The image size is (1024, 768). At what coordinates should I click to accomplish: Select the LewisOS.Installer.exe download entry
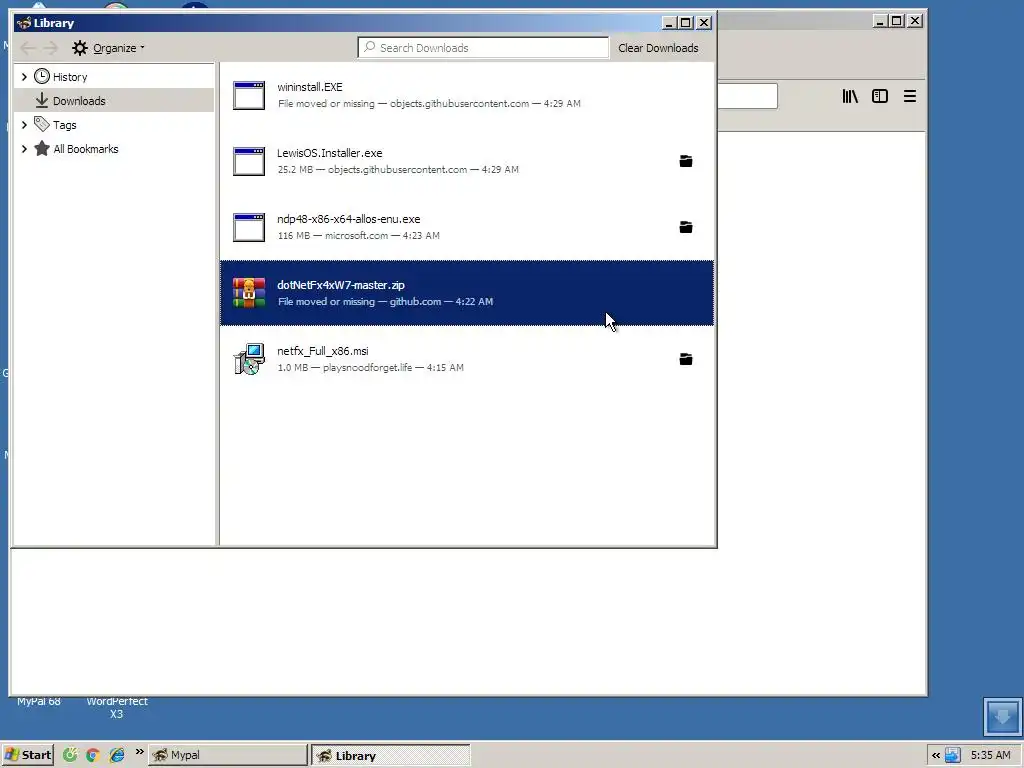(x=467, y=161)
